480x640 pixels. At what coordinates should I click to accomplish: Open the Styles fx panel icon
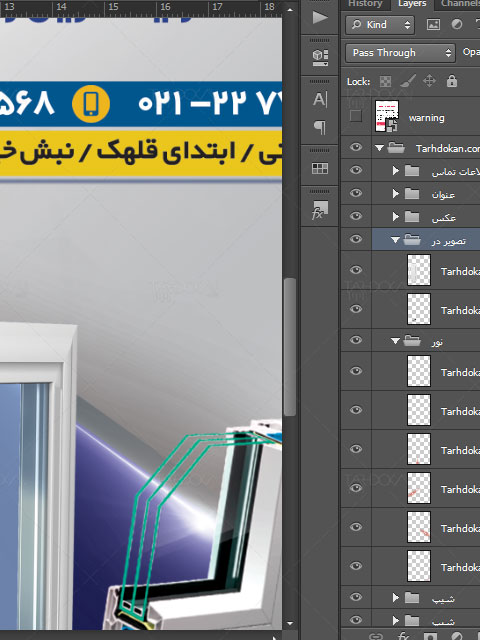(x=320, y=210)
